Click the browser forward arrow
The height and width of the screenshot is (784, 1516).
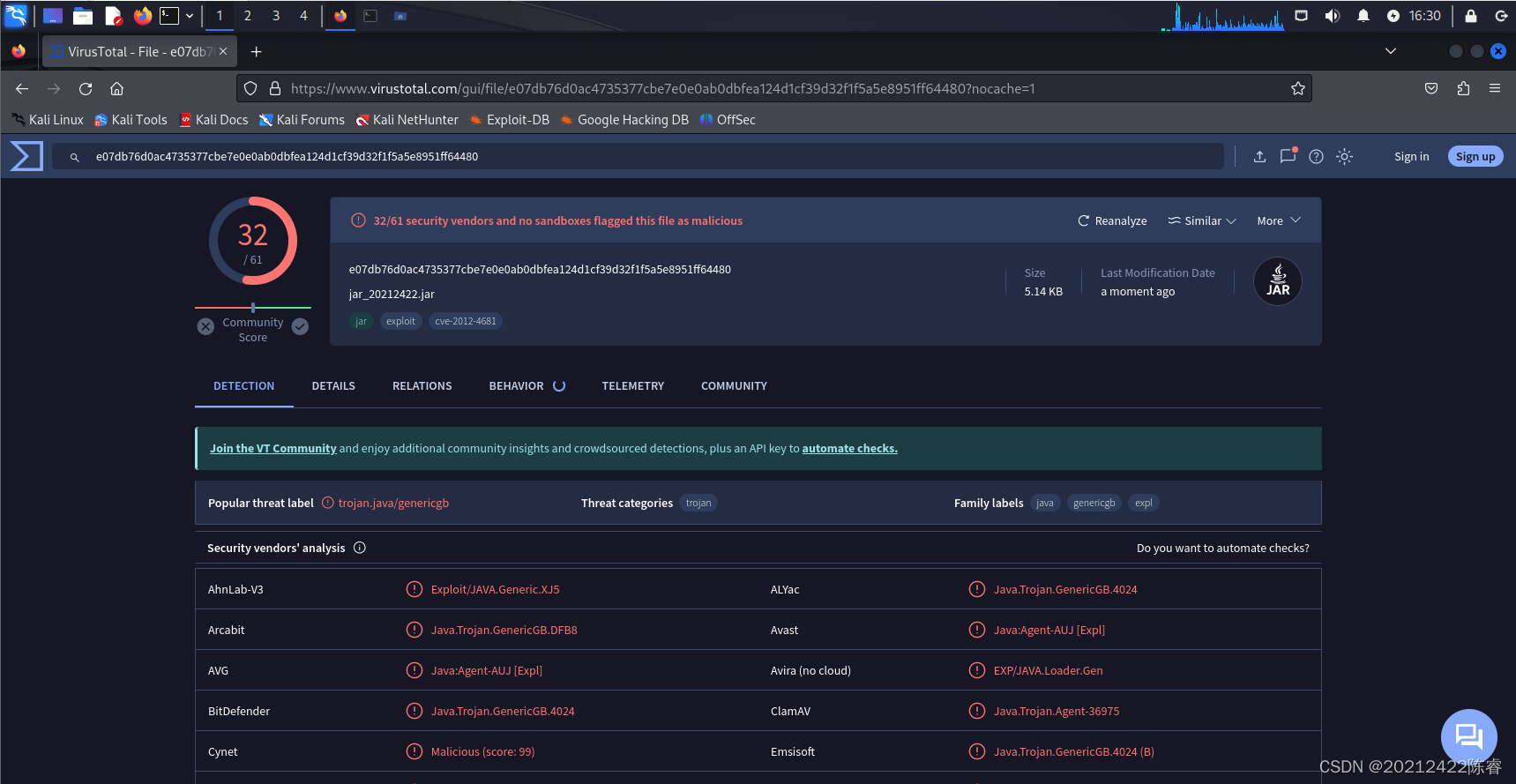pyautogui.click(x=54, y=88)
